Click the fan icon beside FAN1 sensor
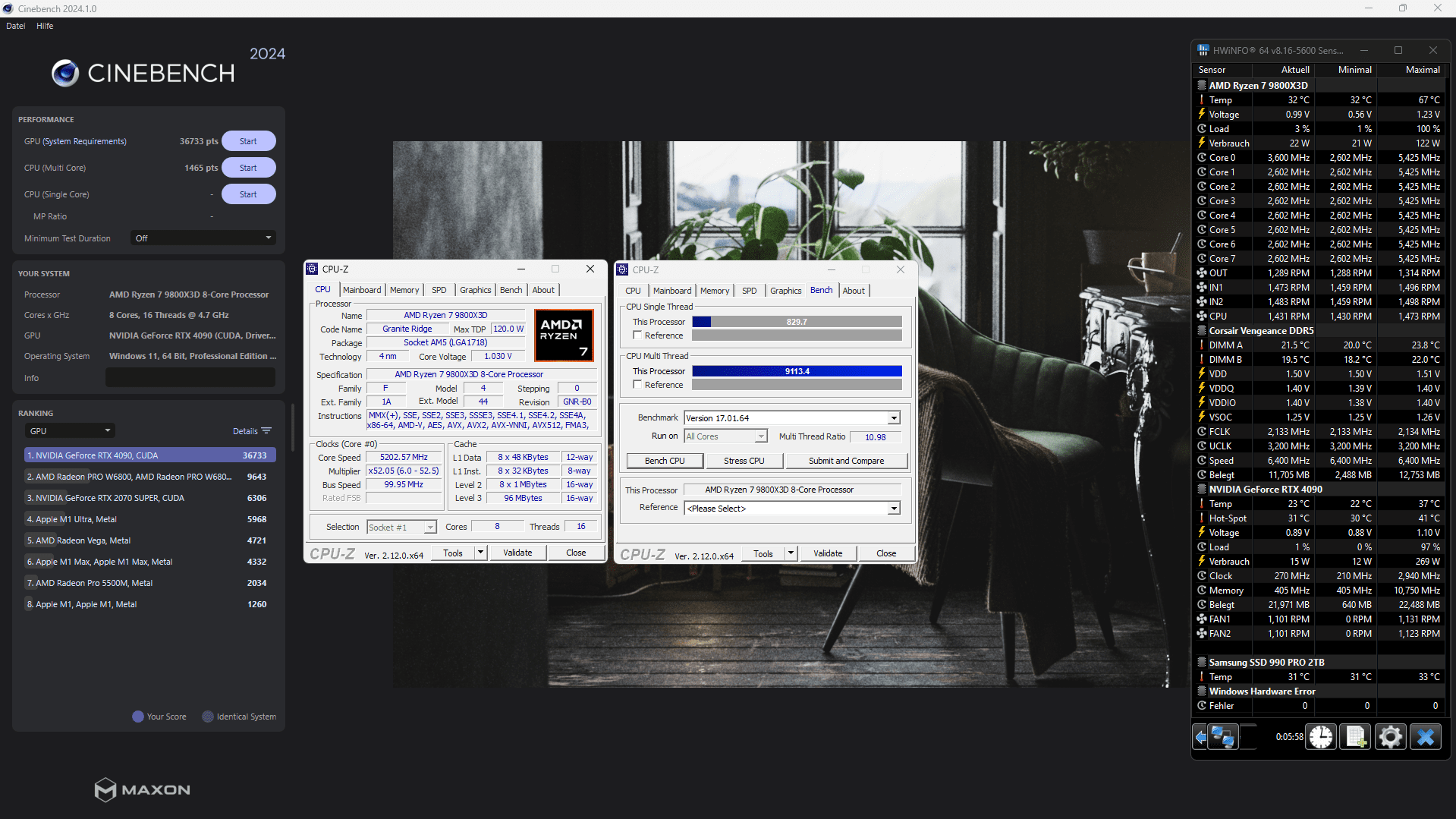The width and height of the screenshot is (1456, 819). (1202, 619)
